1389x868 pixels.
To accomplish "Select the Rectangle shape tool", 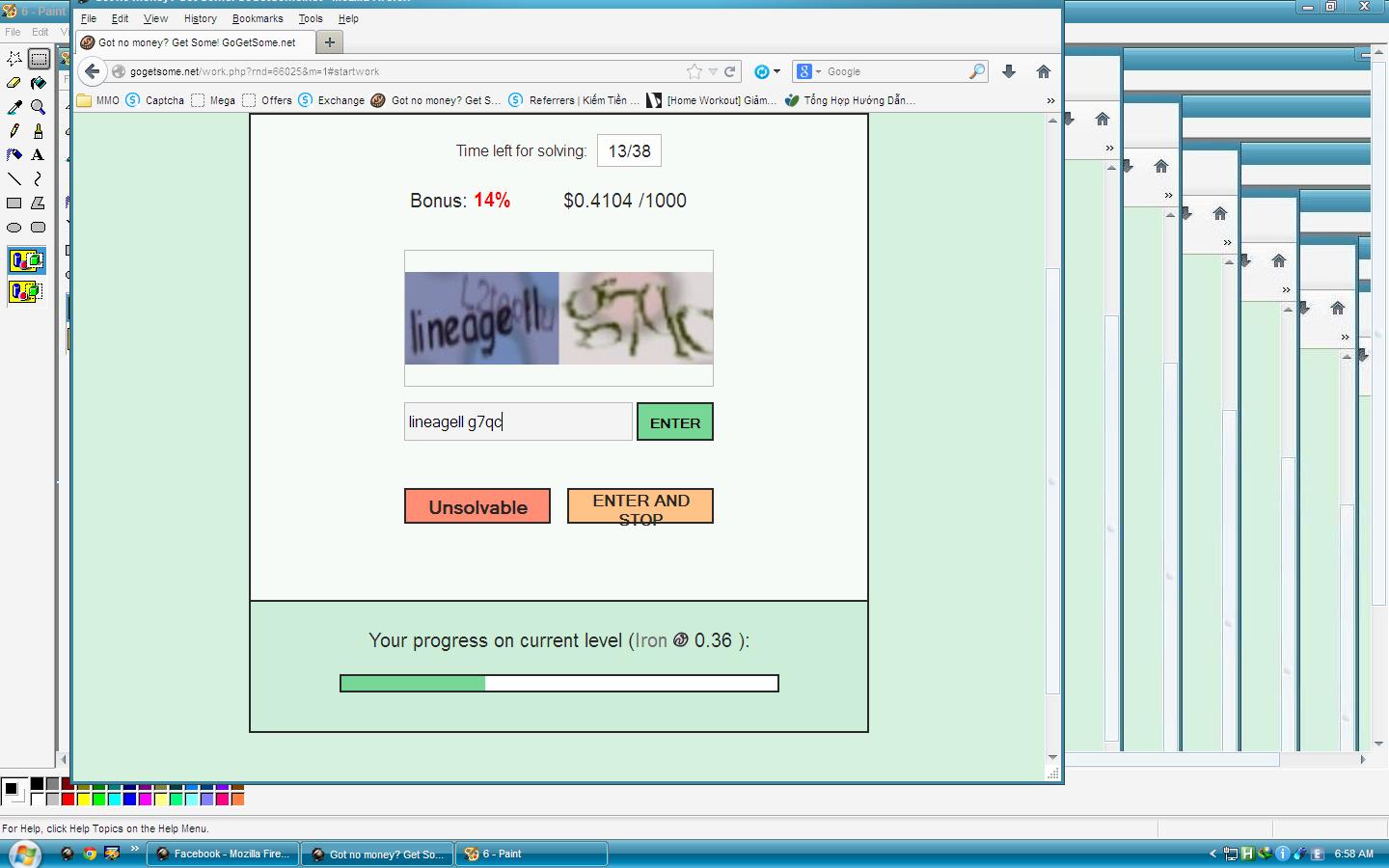I will coord(14,203).
